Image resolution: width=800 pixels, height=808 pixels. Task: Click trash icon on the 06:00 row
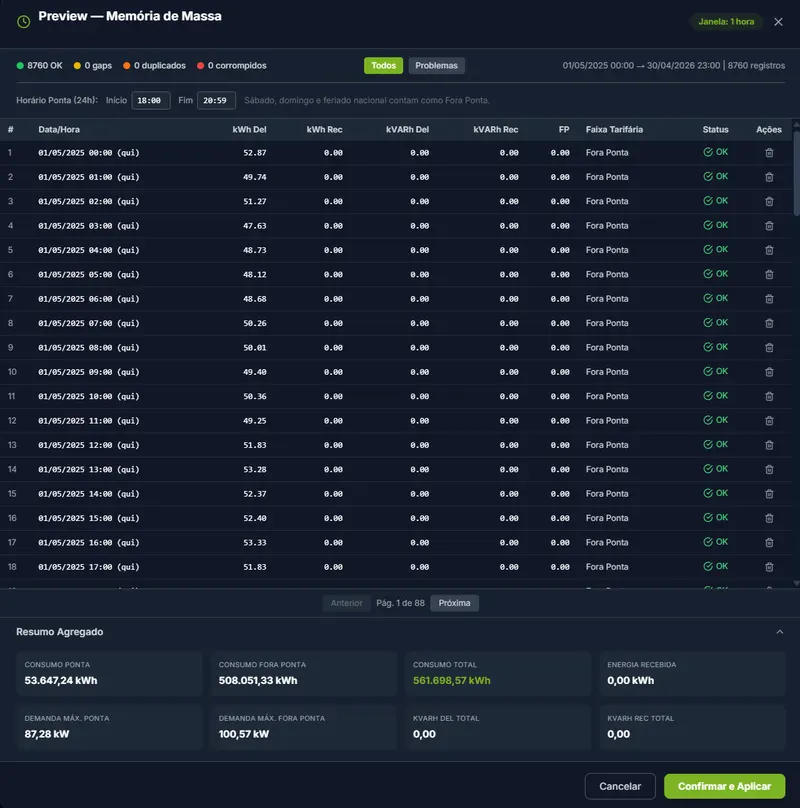coord(769,299)
